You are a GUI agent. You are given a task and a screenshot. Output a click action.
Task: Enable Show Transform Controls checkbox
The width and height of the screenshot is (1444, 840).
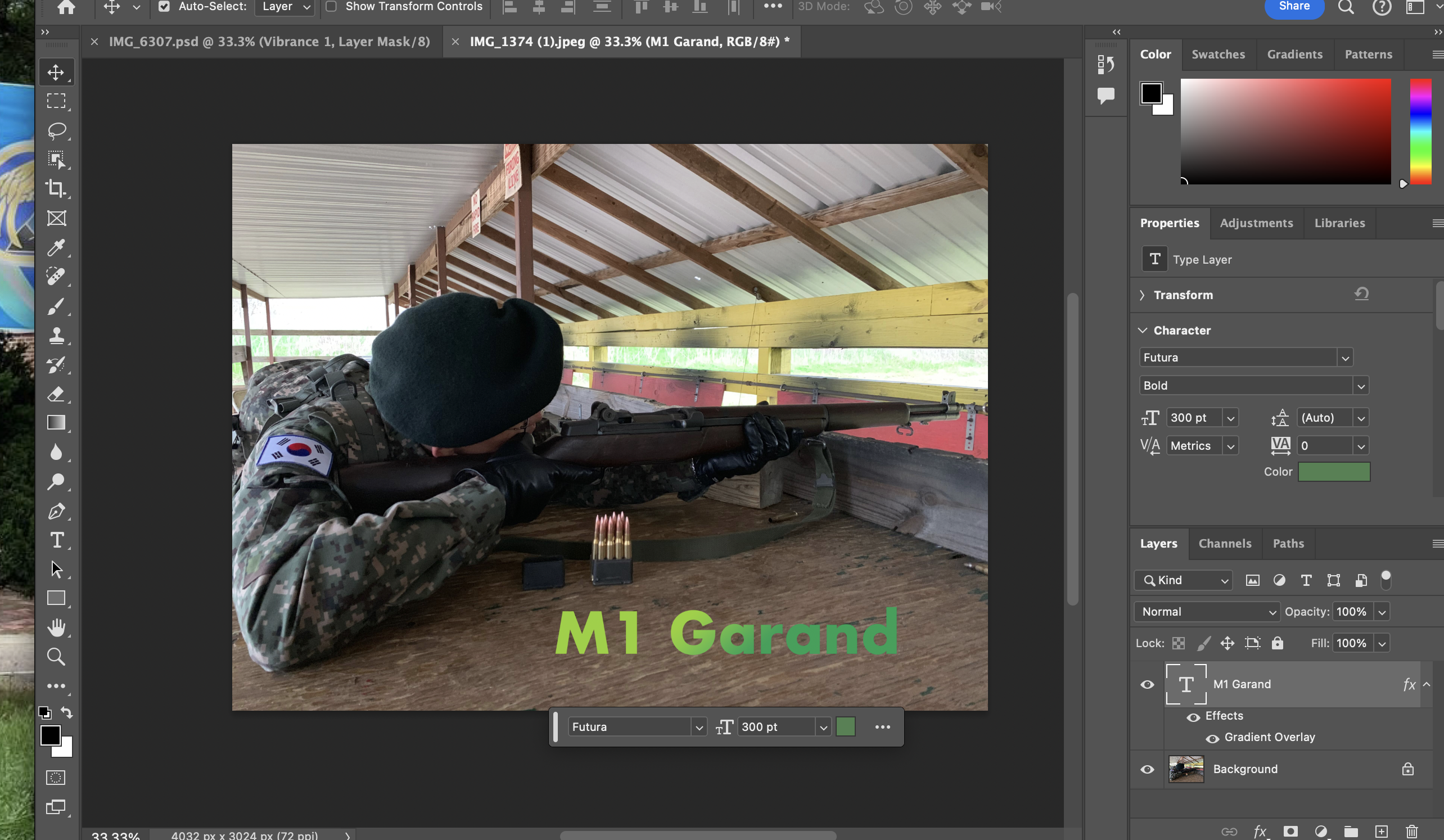(331, 6)
